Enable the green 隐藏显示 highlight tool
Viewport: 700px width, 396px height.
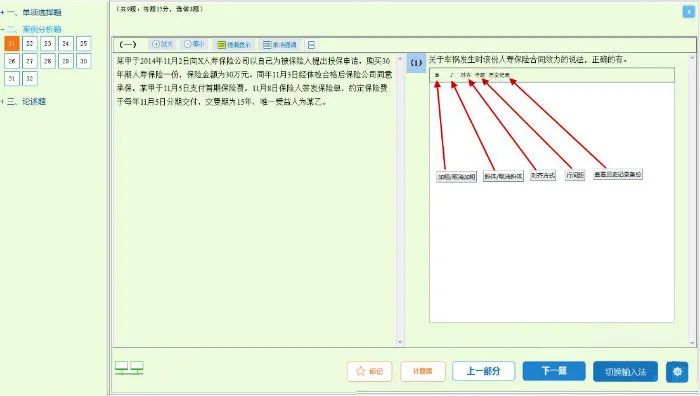tap(234, 45)
